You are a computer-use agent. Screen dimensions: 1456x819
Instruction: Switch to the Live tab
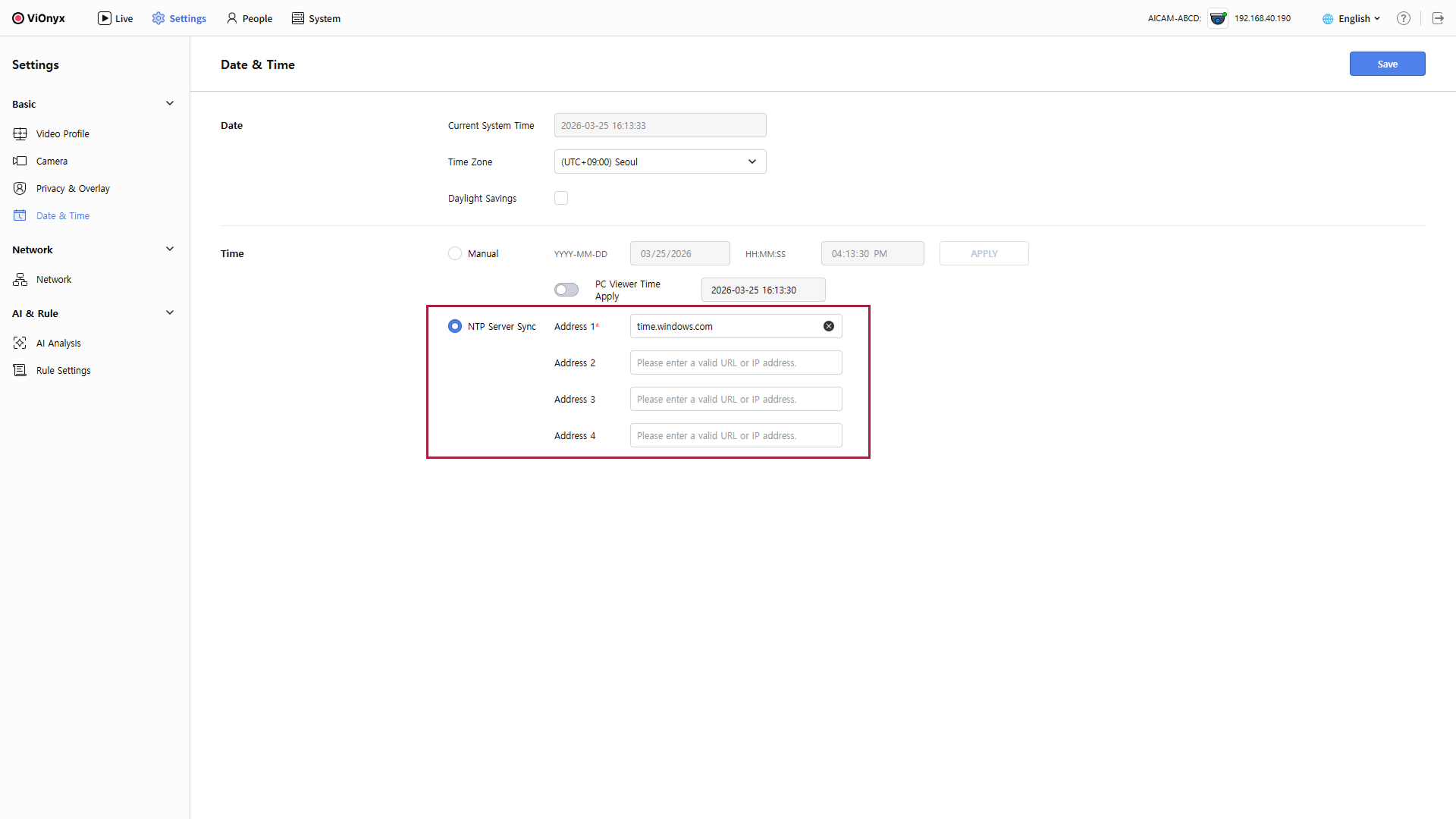coord(115,18)
